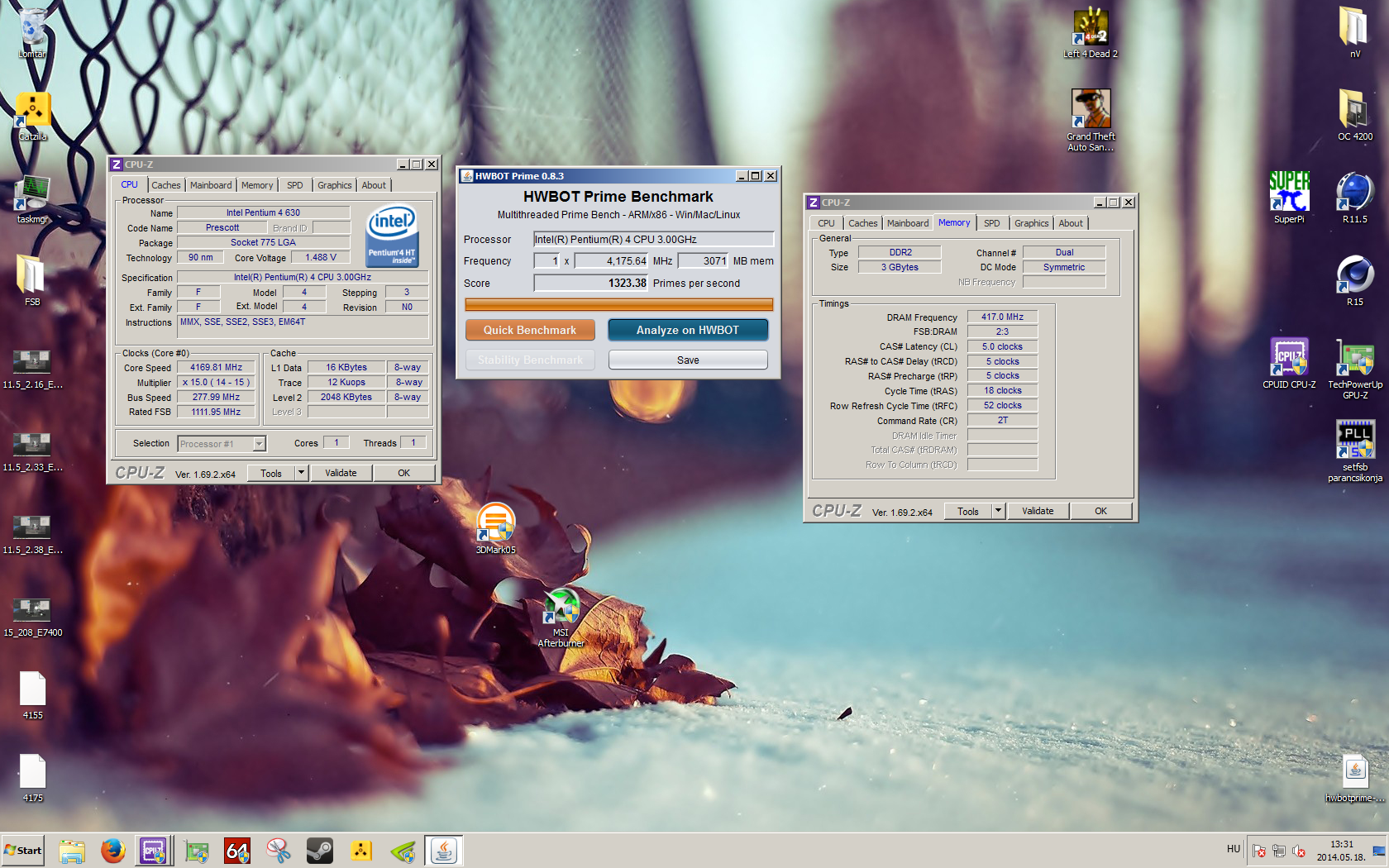Expand Tools dropdown arrow in left CPU-Z
Image resolution: width=1389 pixels, height=868 pixels.
(x=301, y=473)
